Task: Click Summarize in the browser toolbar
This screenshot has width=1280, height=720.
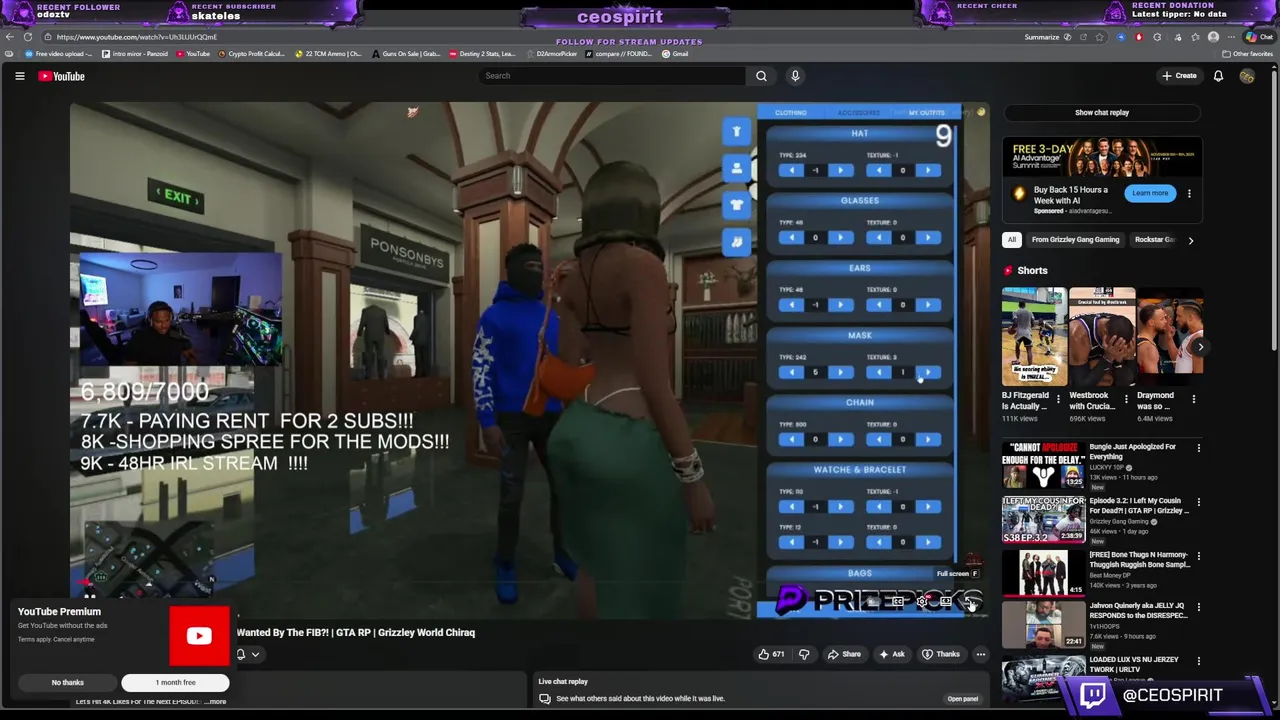Action: pyautogui.click(x=1041, y=37)
